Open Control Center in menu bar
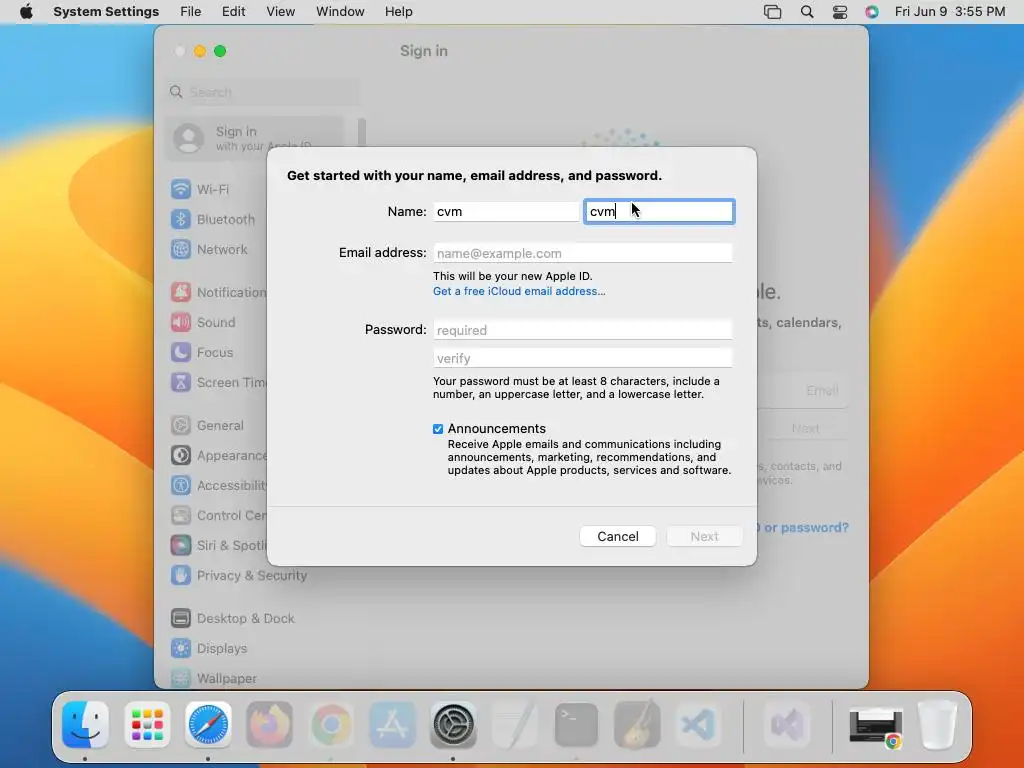The image size is (1024, 768). (840, 12)
